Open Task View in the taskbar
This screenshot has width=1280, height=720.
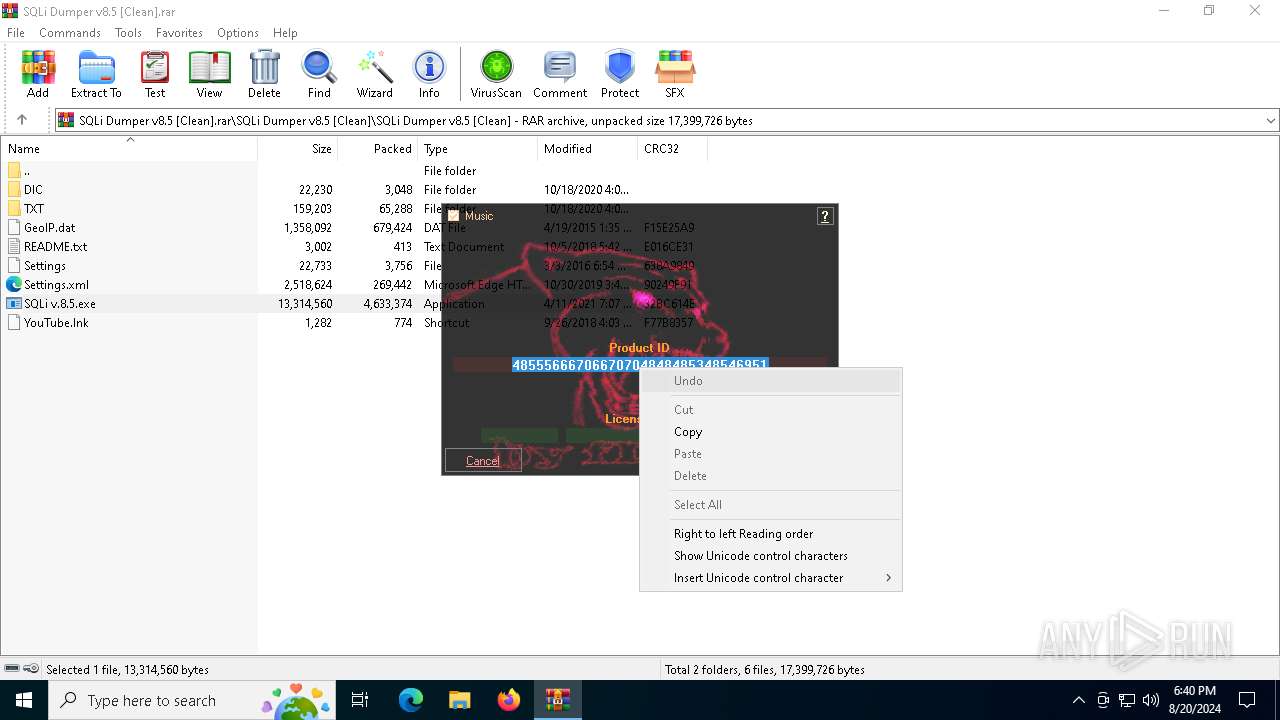(x=360, y=700)
